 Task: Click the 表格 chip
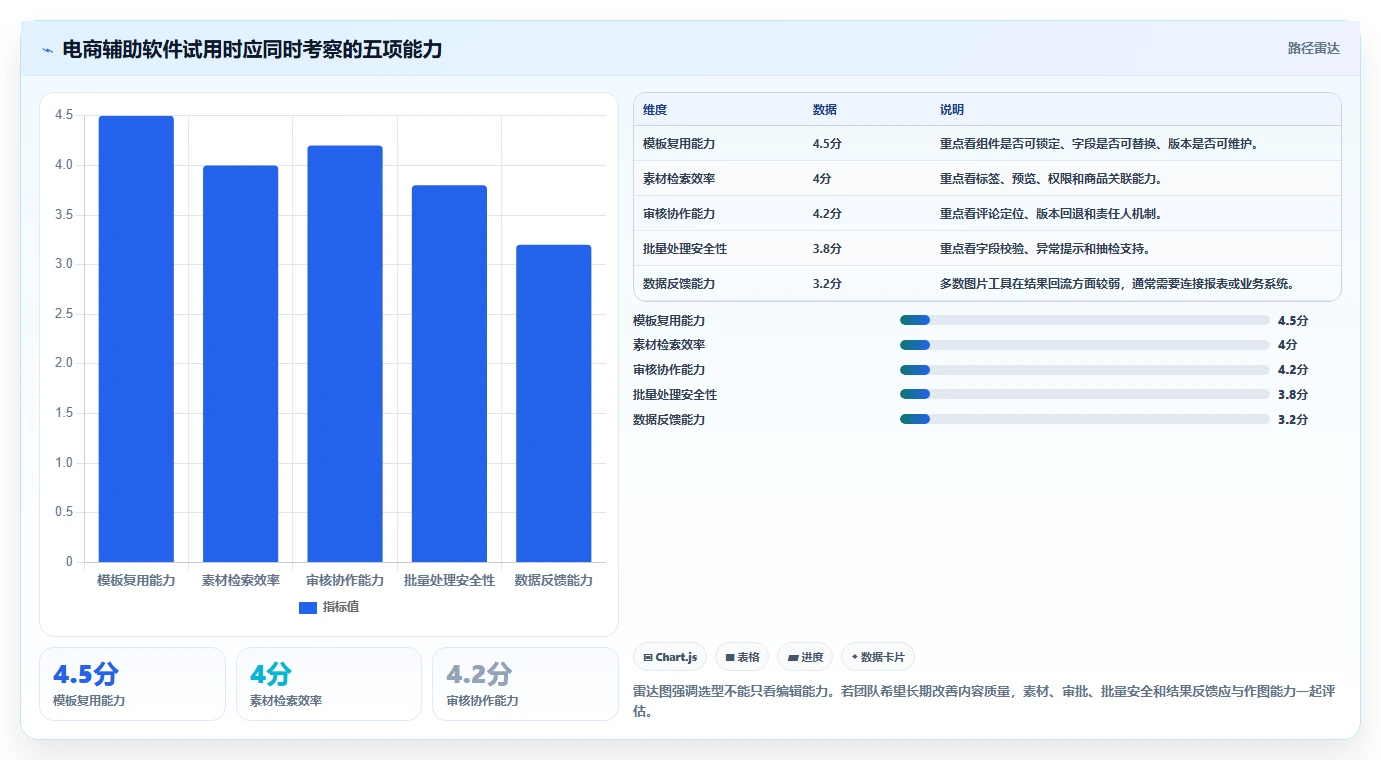click(x=742, y=657)
